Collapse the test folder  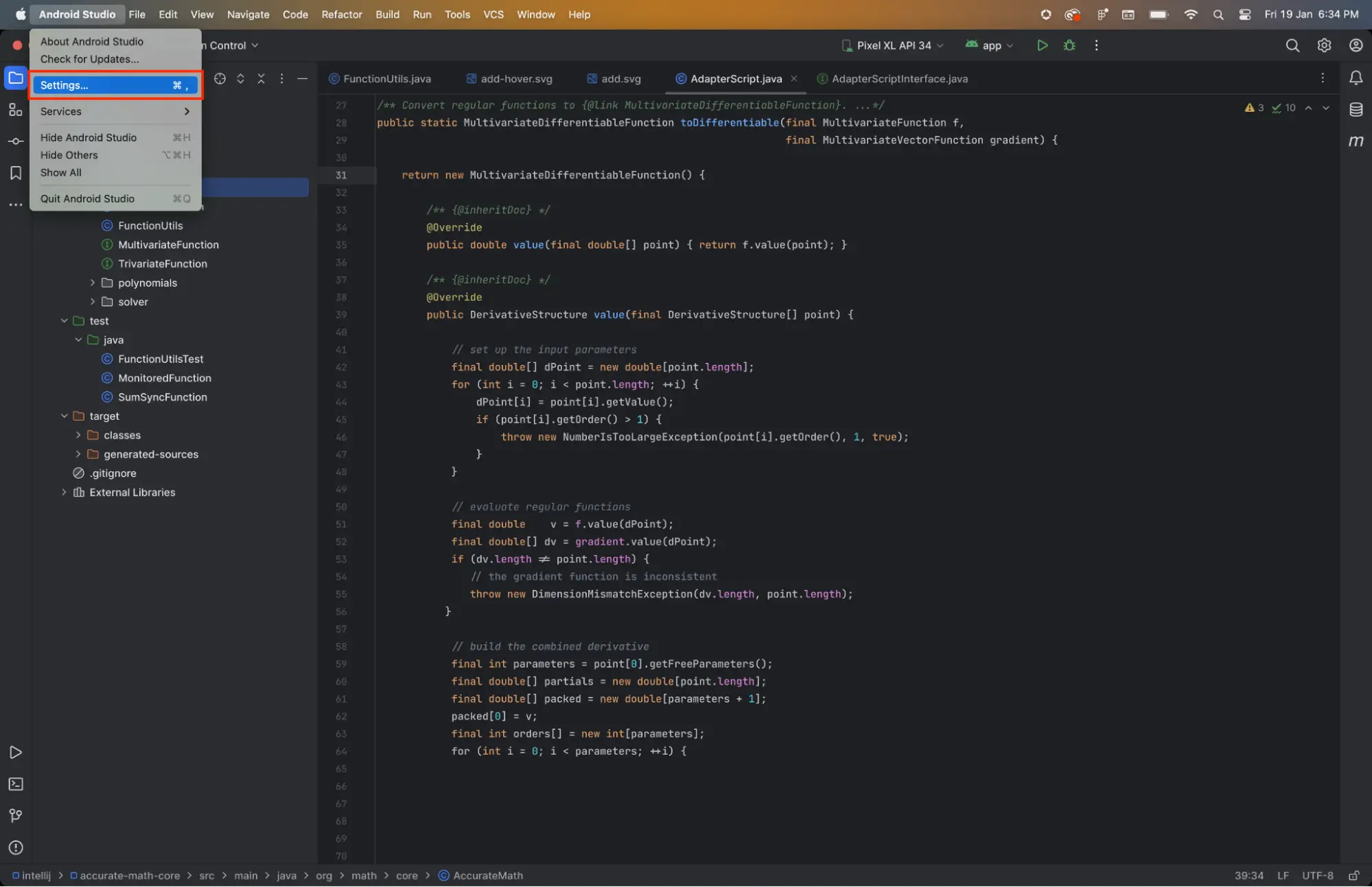point(64,320)
